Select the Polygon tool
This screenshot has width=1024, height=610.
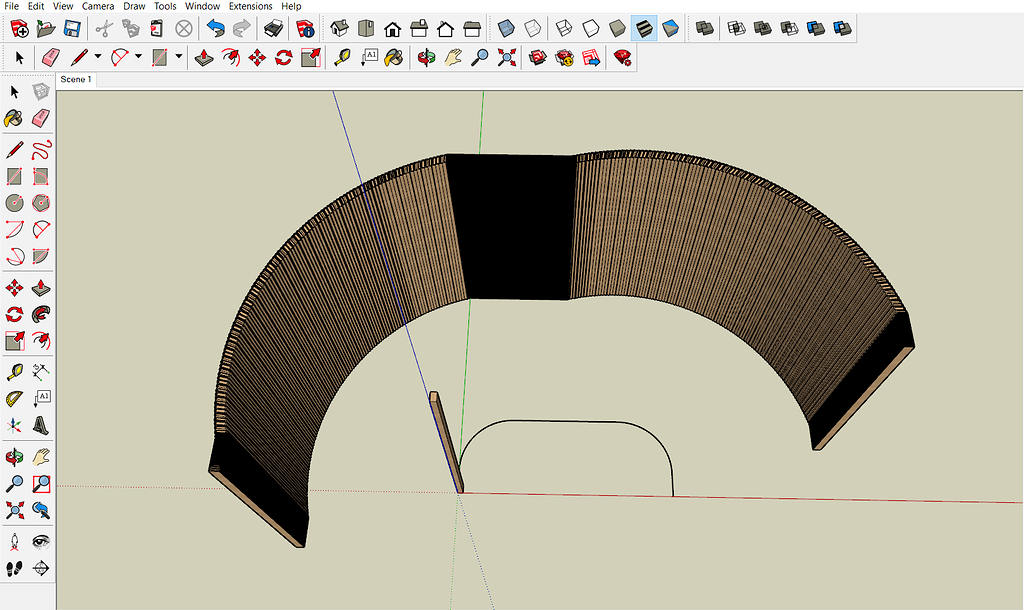click(x=41, y=203)
